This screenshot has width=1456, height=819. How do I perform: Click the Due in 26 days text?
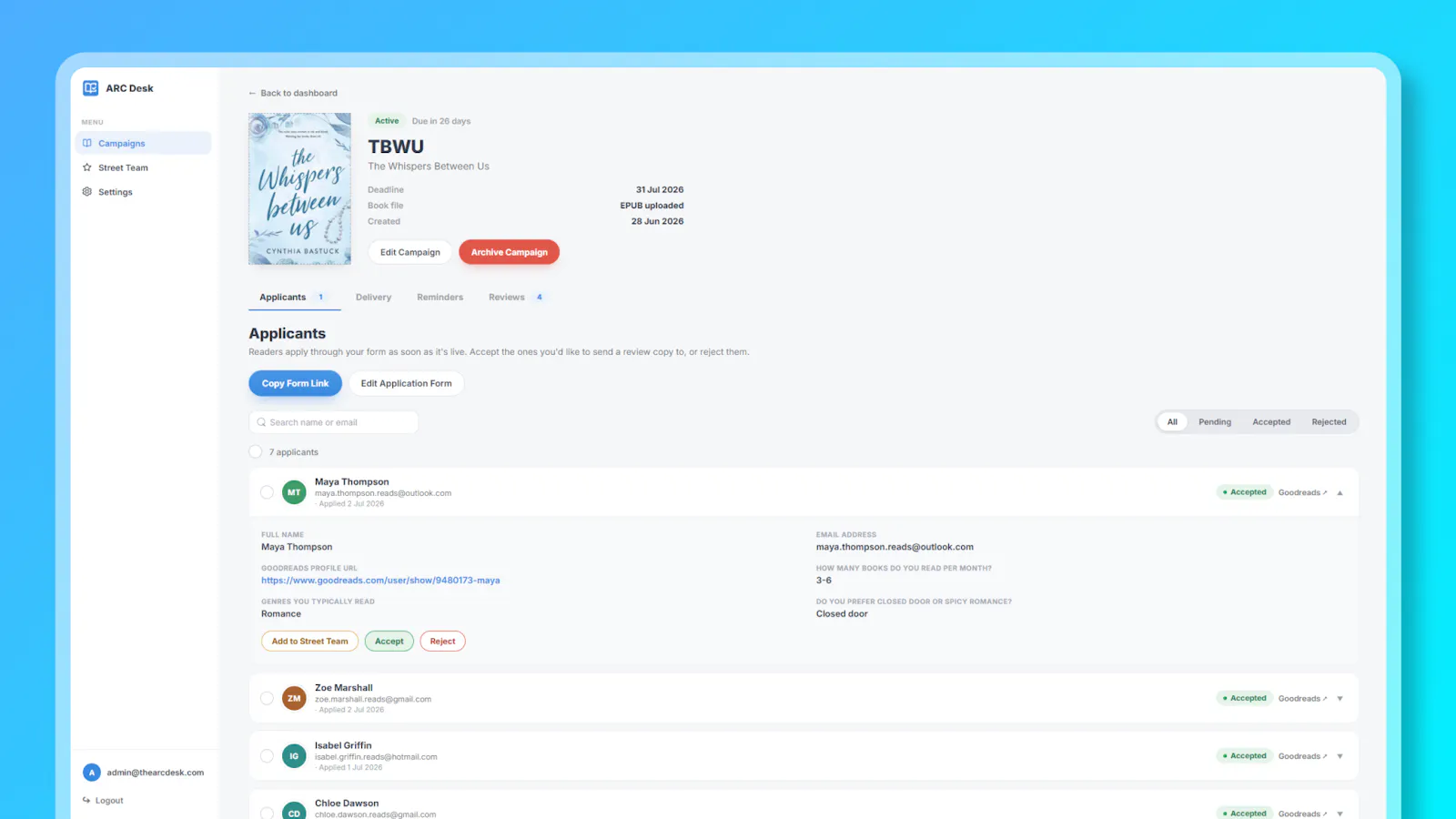pos(441,121)
